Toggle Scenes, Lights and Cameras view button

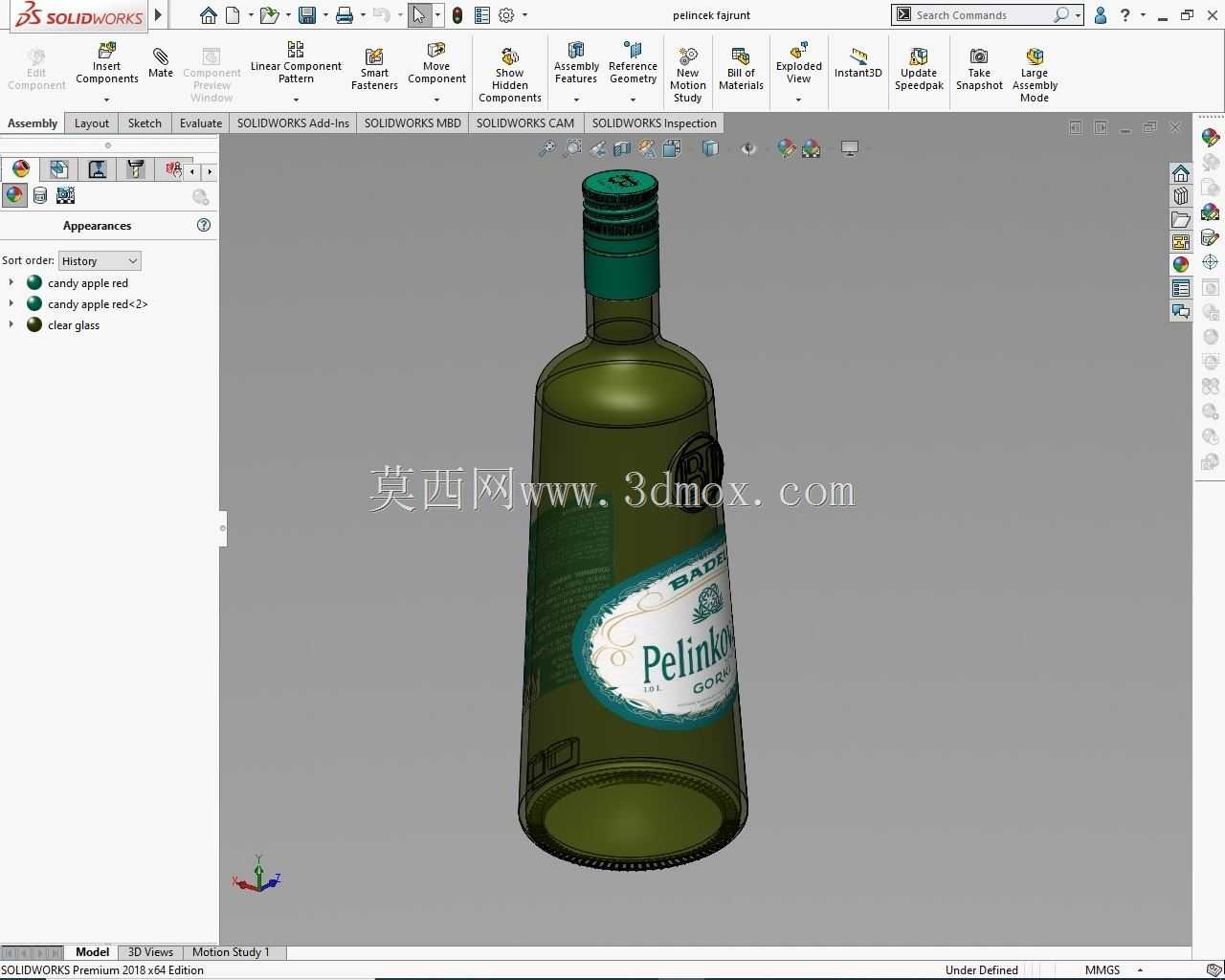(x=65, y=195)
